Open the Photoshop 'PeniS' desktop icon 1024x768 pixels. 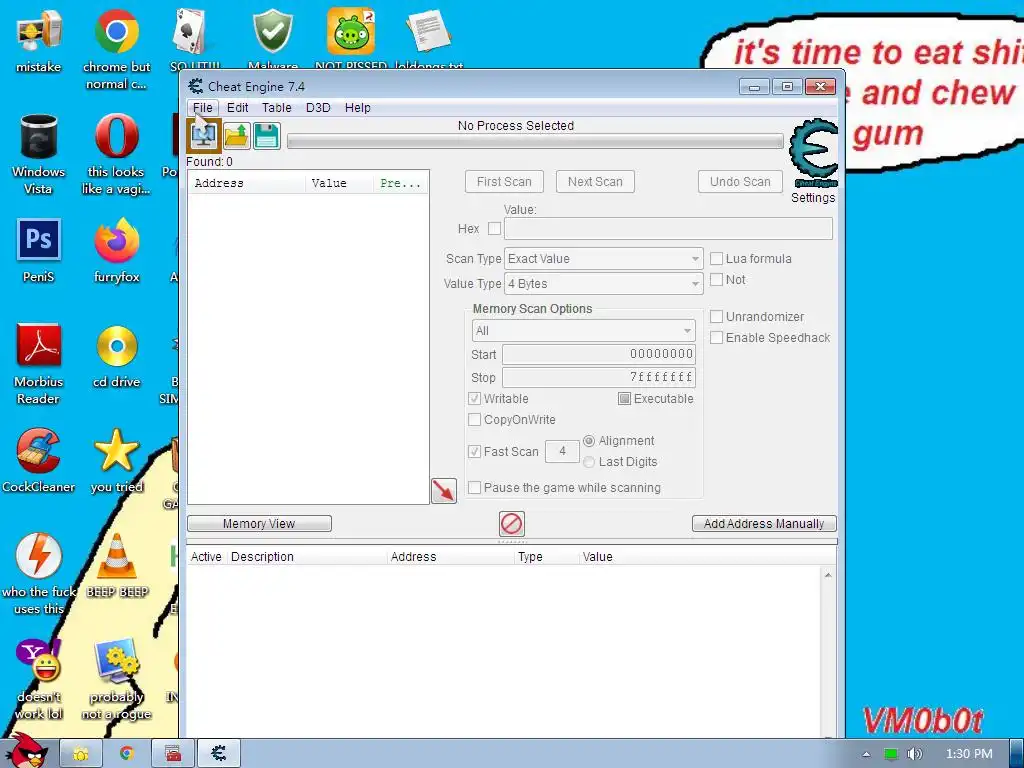39,251
